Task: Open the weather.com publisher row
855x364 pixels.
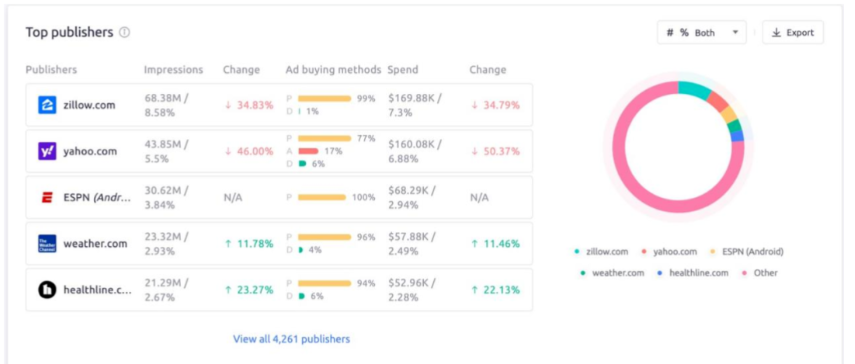Action: pyautogui.click(x=279, y=244)
